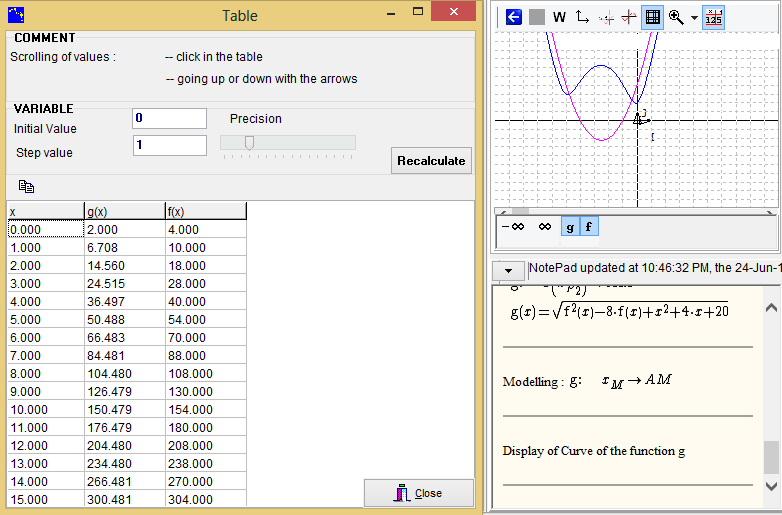
Task: Click the g(x) formula in NotePad
Action: [x=619, y=311]
